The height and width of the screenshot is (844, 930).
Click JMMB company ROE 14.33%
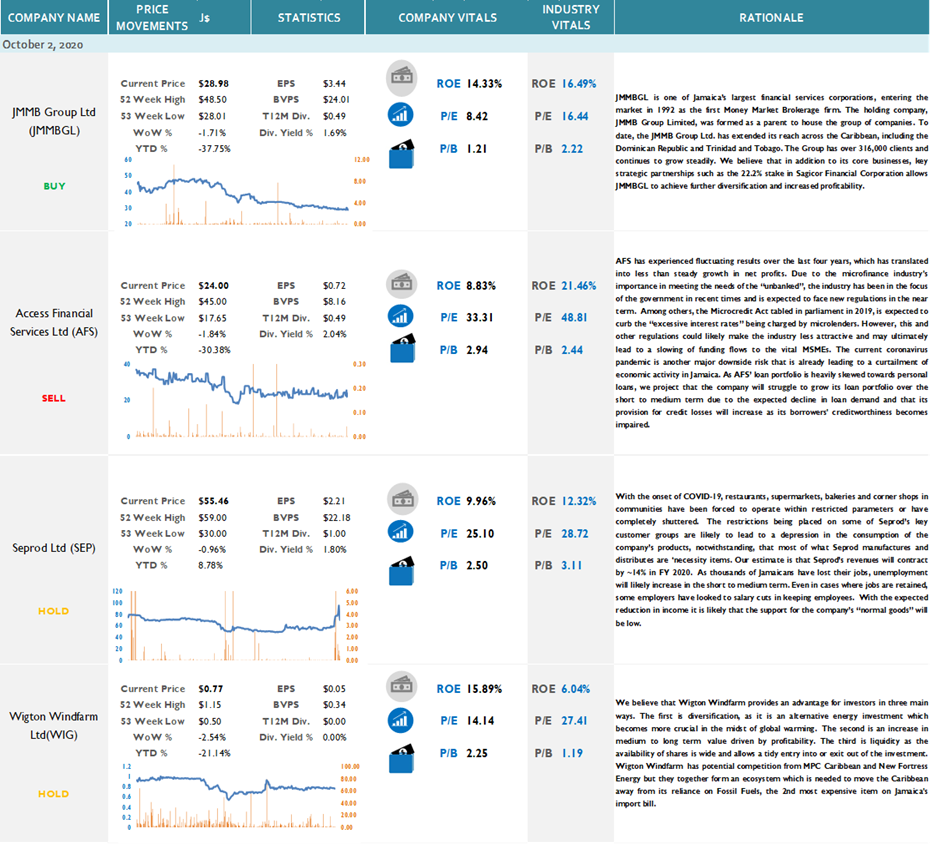tap(484, 84)
